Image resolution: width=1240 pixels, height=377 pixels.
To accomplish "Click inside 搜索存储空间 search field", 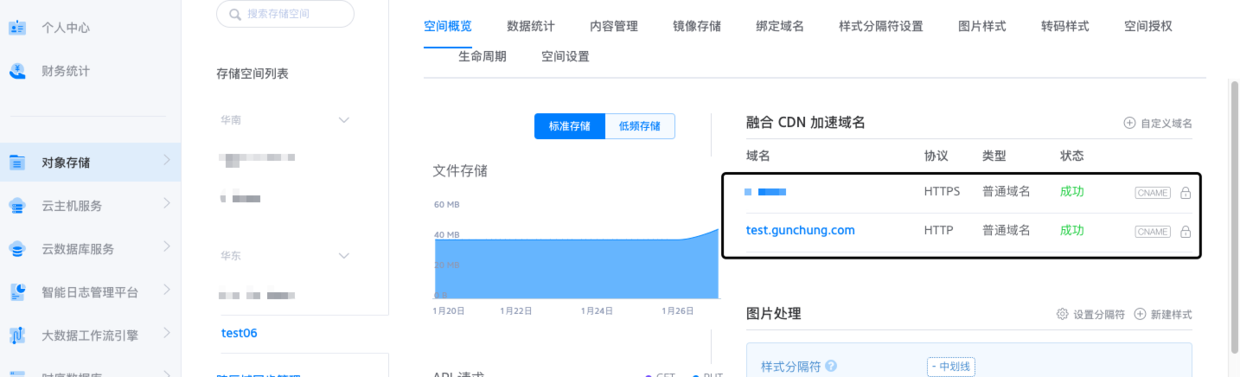I will (285, 14).
